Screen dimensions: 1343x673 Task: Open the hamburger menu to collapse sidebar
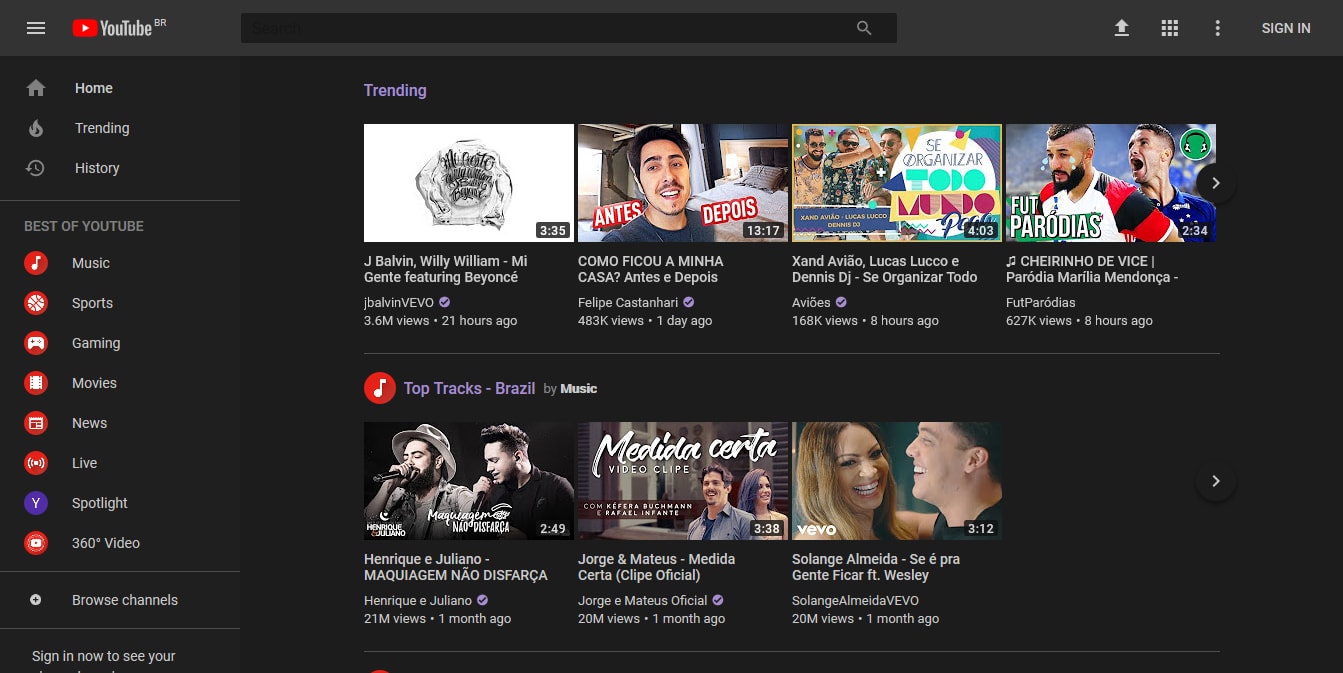point(36,28)
